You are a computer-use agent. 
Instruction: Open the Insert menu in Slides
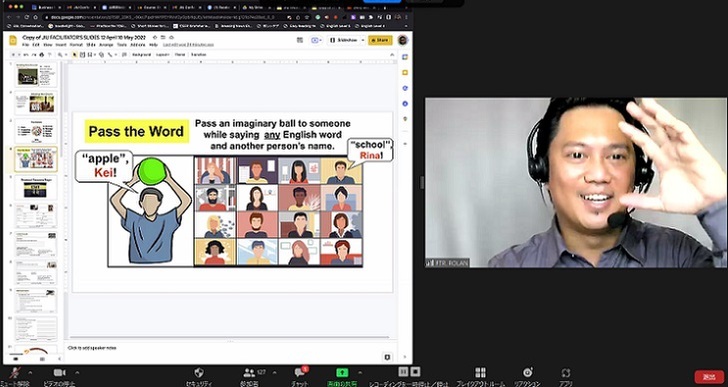(x=61, y=45)
